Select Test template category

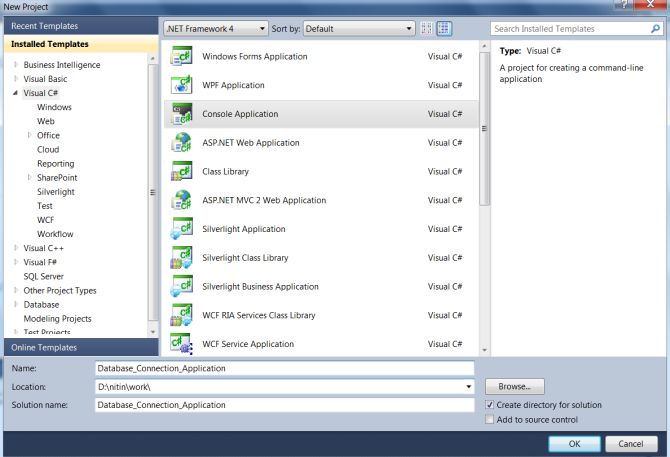click(x=45, y=206)
